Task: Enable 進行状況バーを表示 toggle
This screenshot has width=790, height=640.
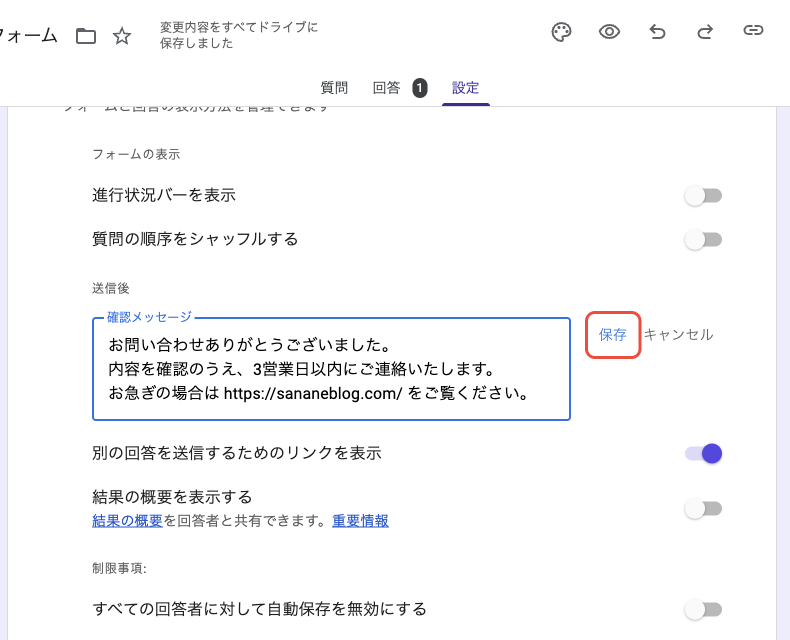Action: click(703, 196)
